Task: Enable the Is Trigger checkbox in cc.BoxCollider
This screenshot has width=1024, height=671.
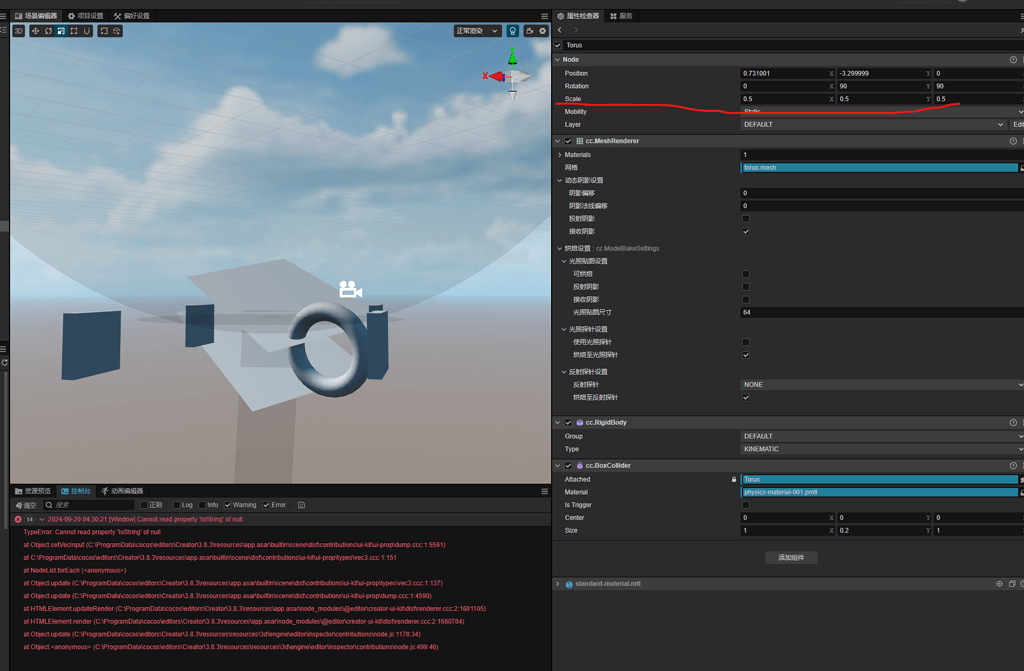Action: click(745, 505)
